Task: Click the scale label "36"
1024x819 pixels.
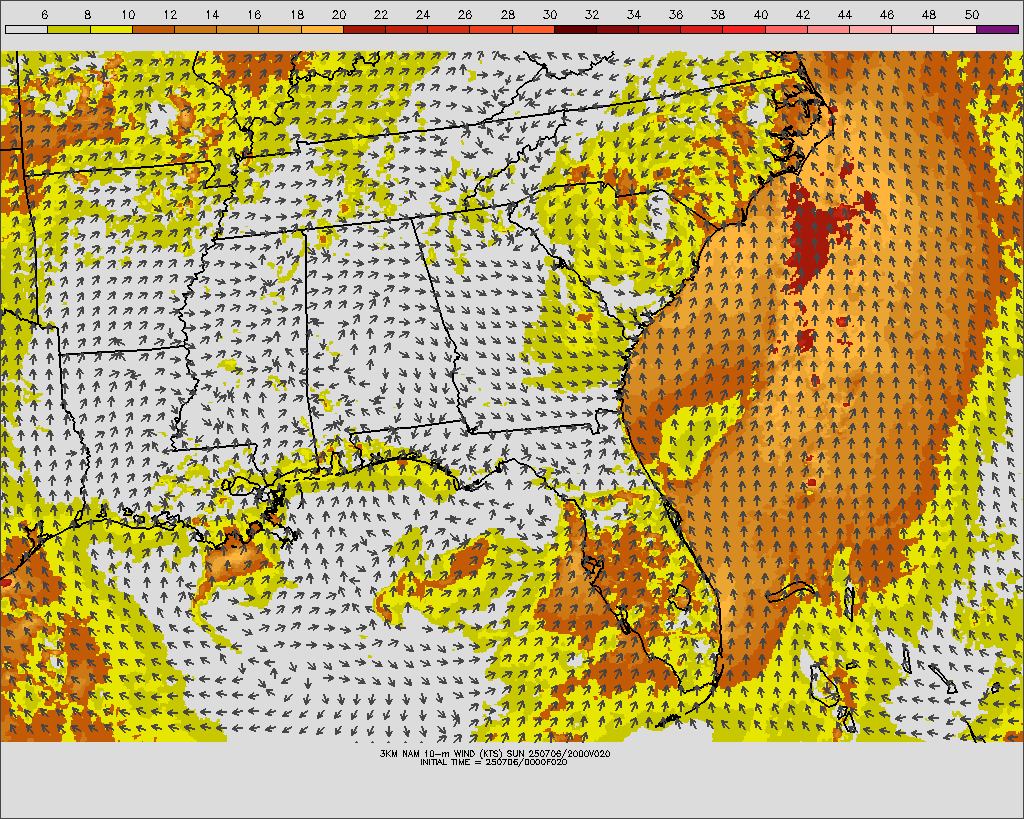Action: 677,14
